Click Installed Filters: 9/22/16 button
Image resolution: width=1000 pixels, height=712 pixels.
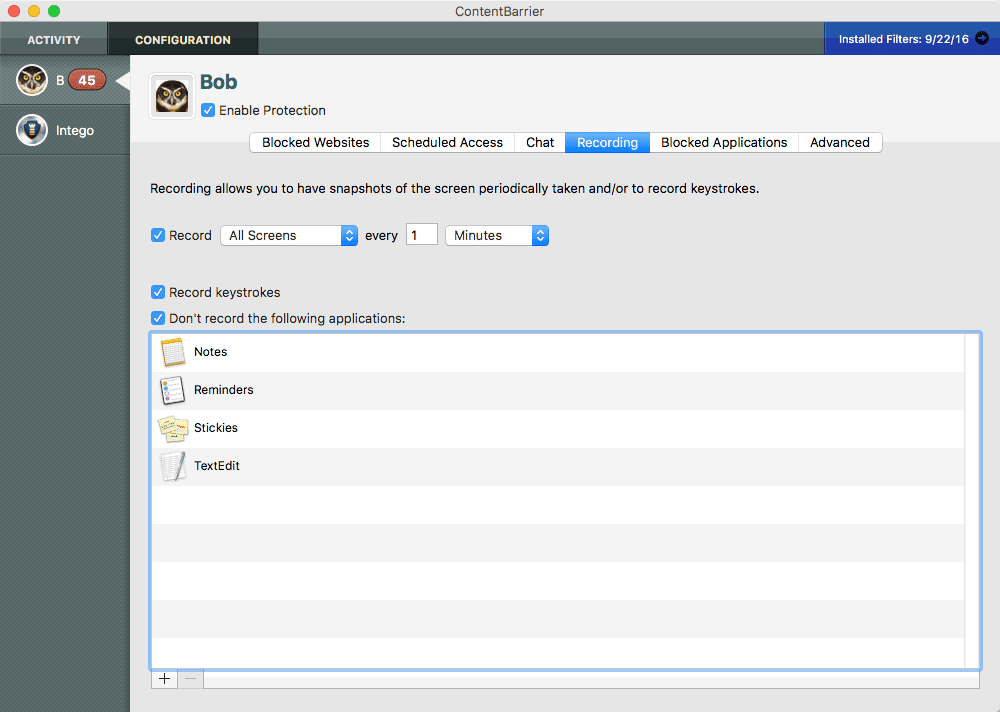coord(912,39)
